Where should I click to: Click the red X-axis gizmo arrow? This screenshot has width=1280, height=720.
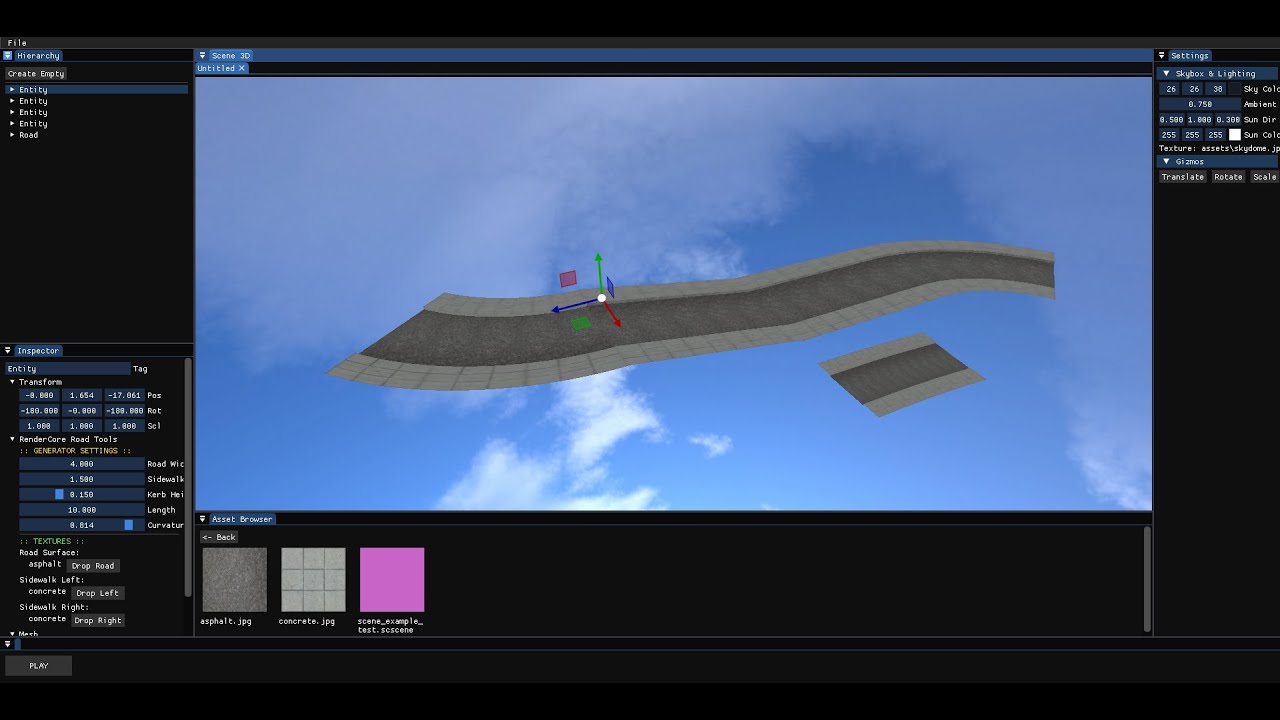[x=614, y=316]
